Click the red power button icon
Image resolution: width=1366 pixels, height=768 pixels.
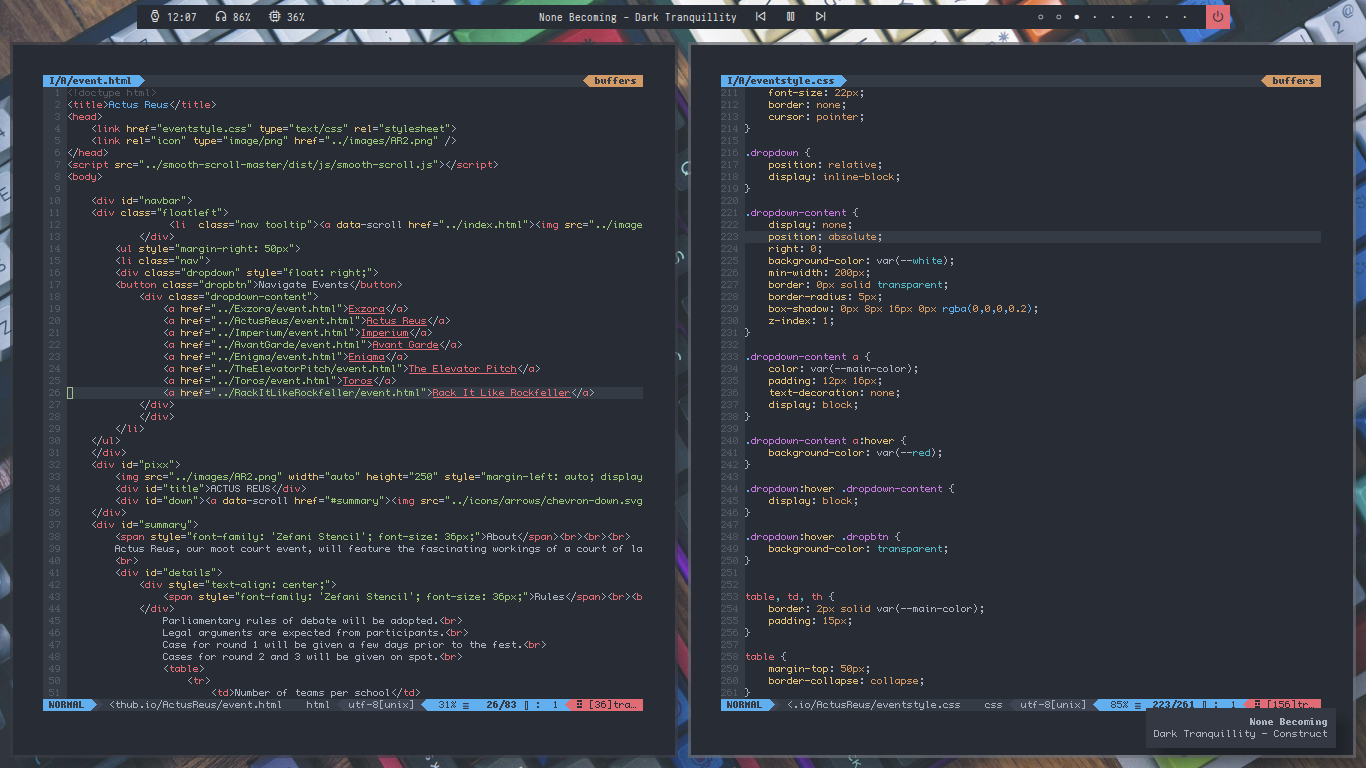pos(1217,17)
